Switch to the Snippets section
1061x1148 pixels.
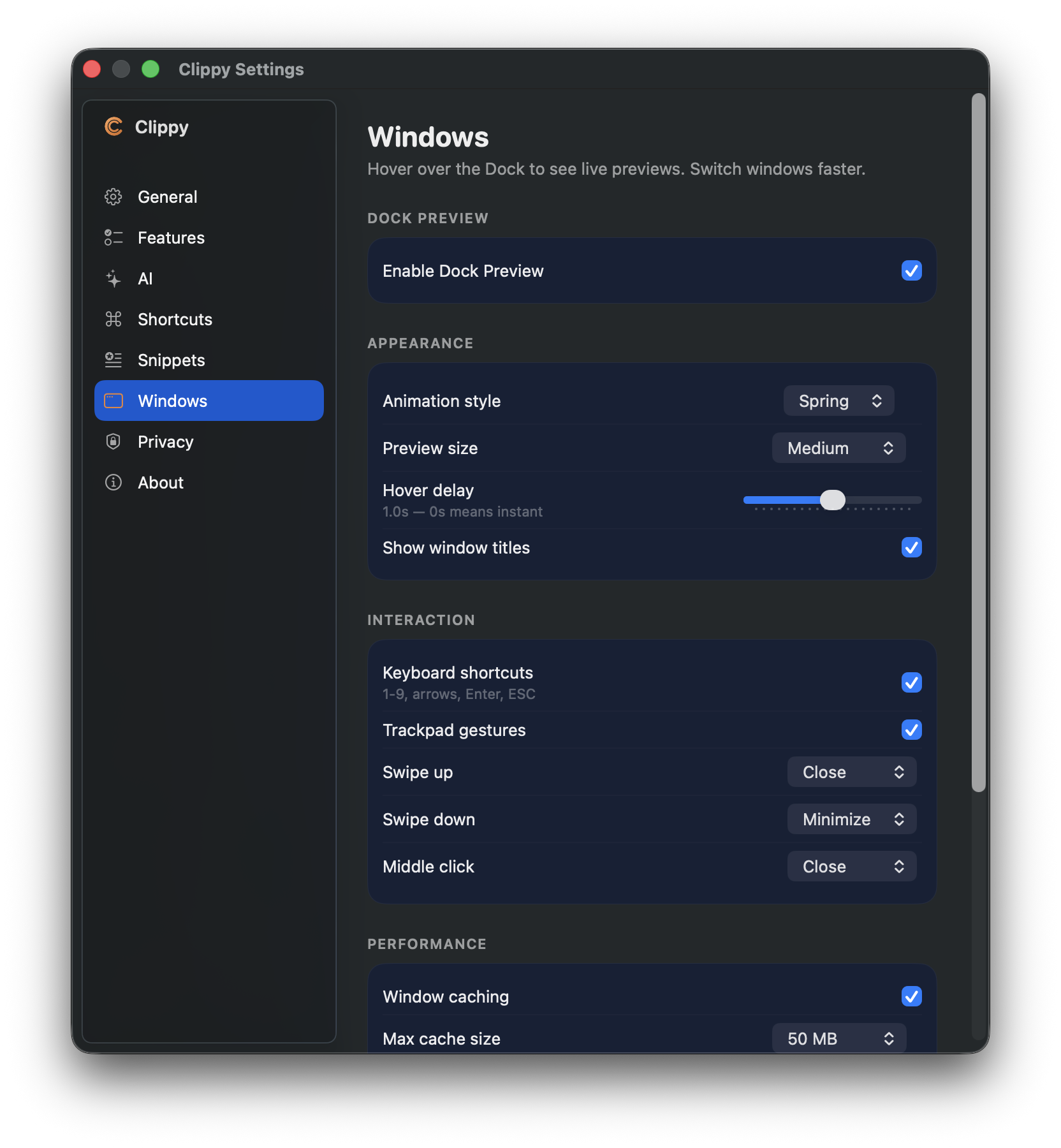[x=209, y=360]
